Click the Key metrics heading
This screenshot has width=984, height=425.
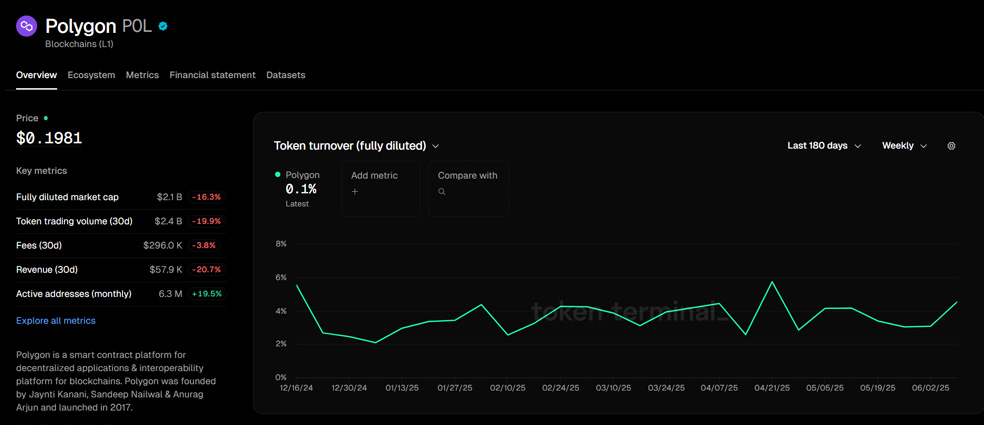[41, 171]
